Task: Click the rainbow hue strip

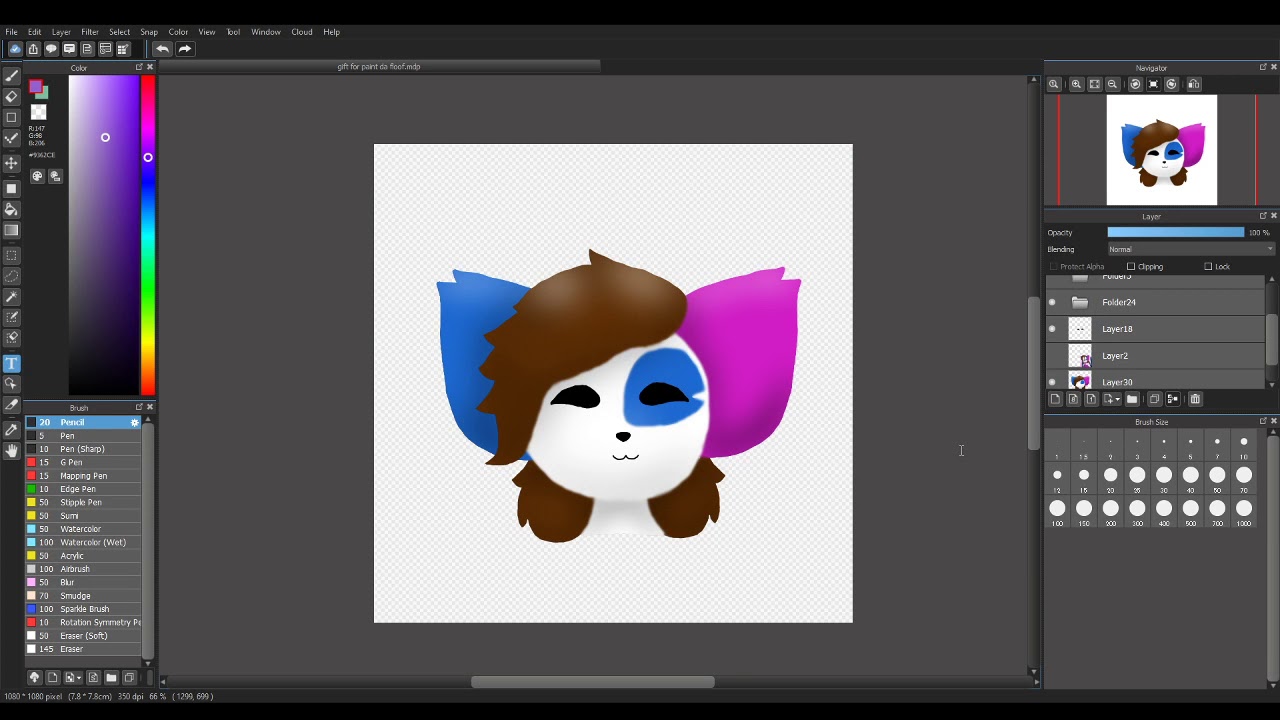Action: click(x=148, y=235)
